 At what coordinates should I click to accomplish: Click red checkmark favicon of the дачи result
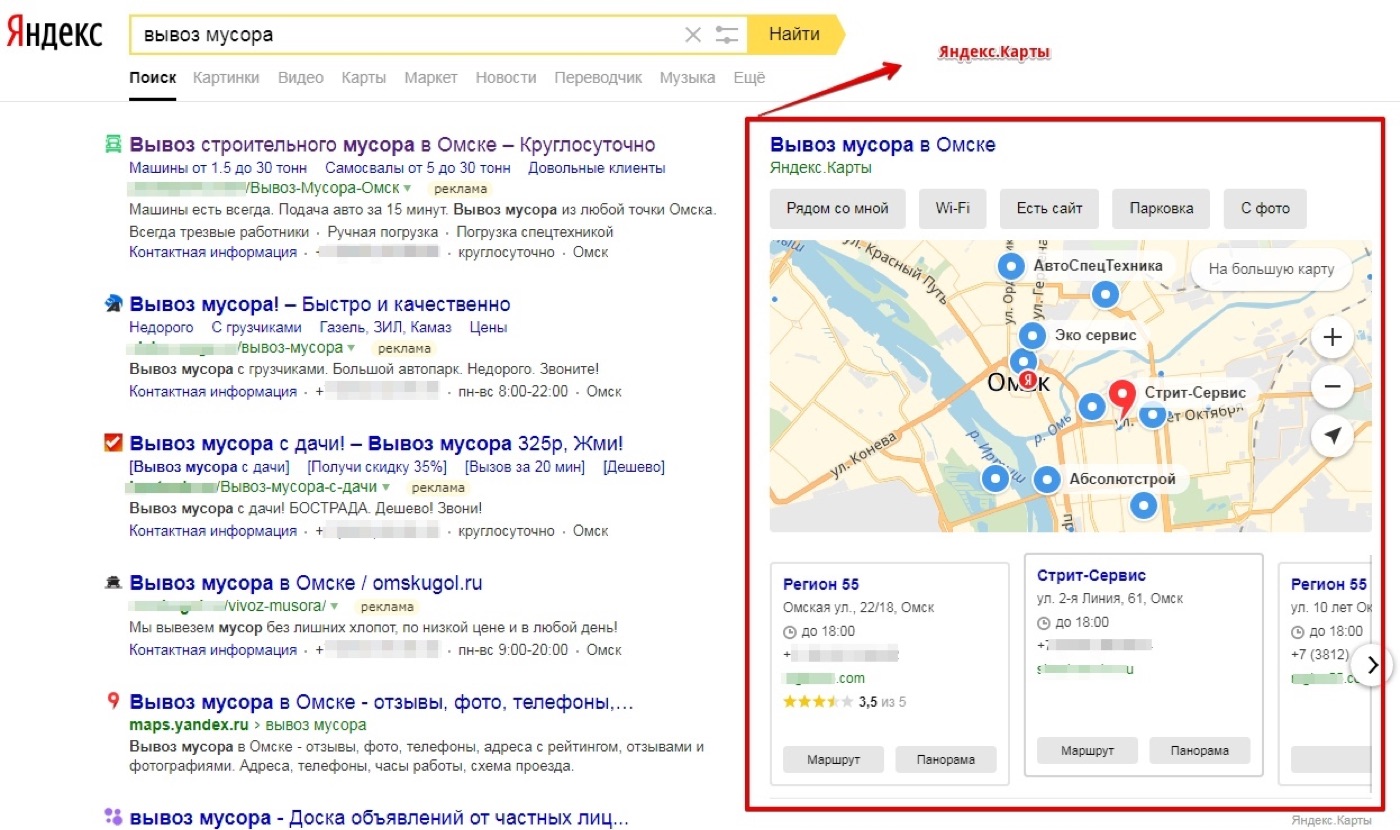point(113,442)
